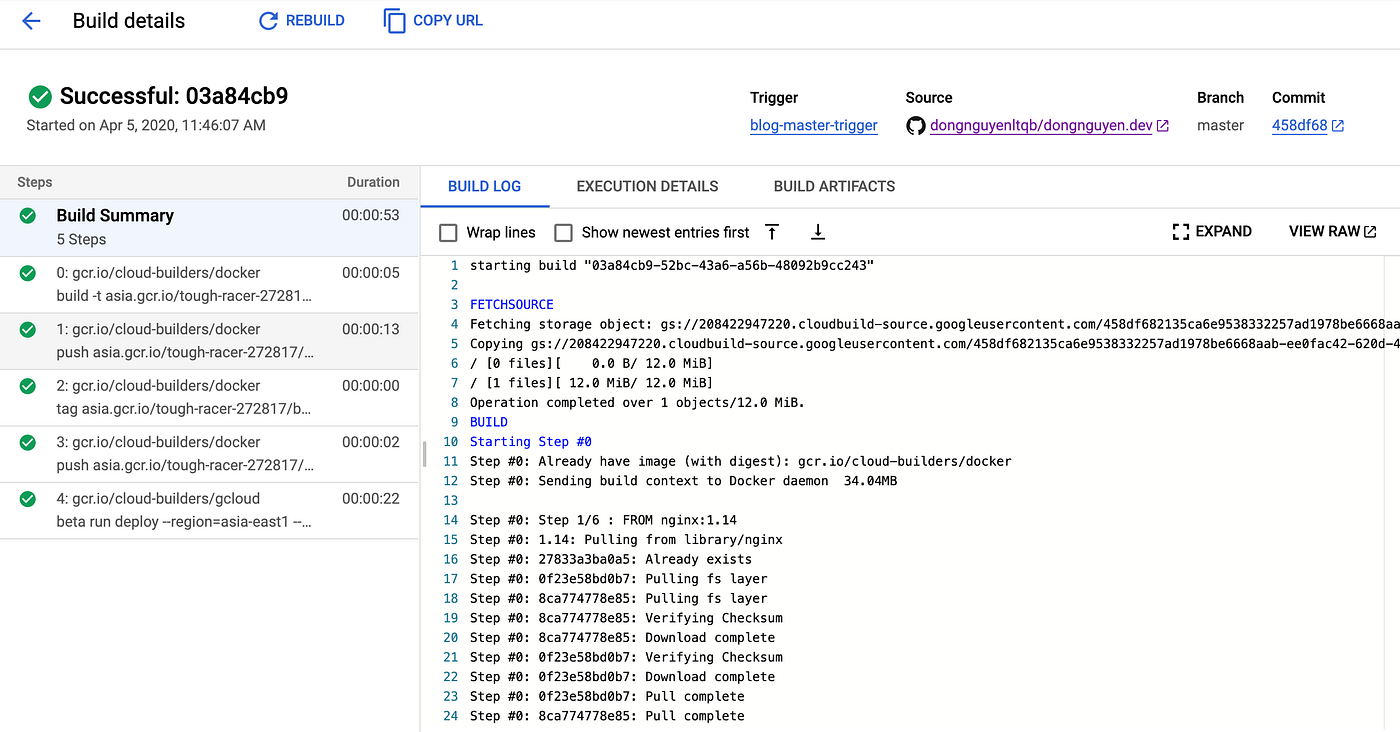Open the commit 458df68 link

pyautogui.click(x=1299, y=126)
